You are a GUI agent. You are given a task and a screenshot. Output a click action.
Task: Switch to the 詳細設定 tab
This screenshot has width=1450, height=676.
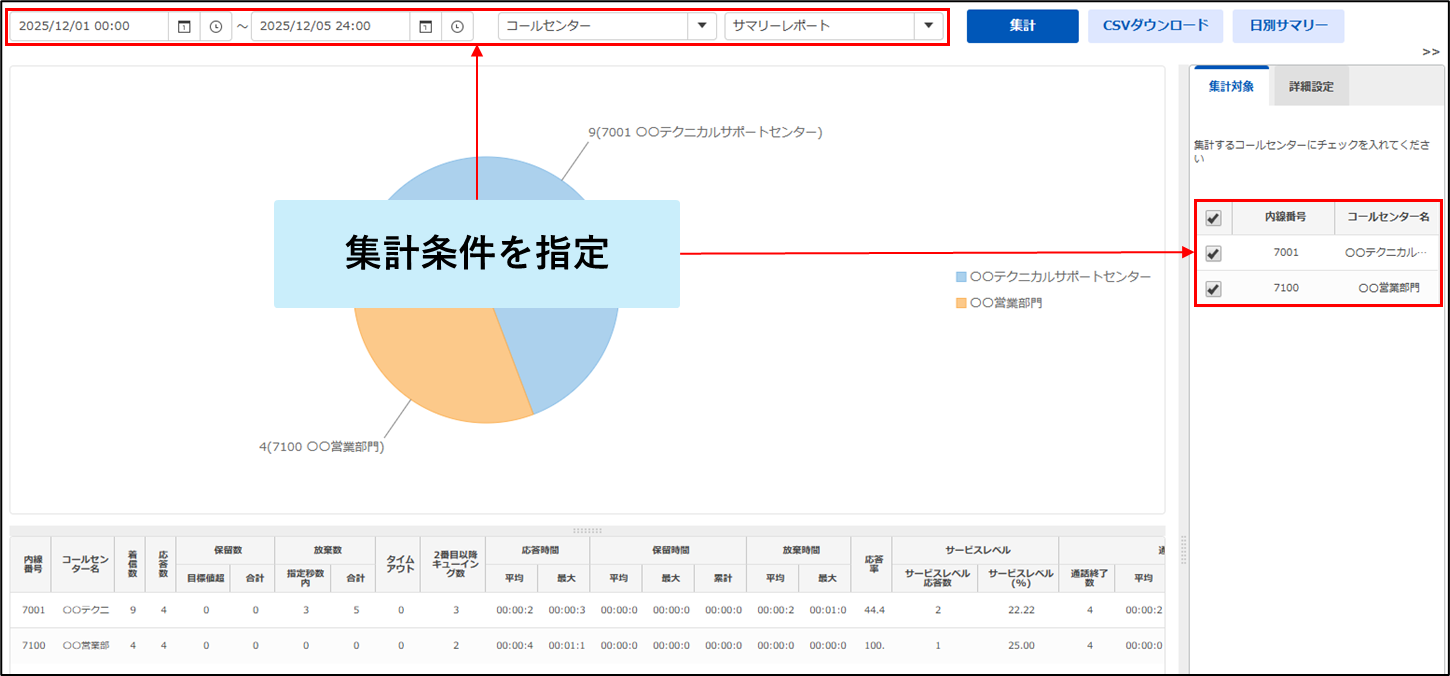click(x=1310, y=87)
